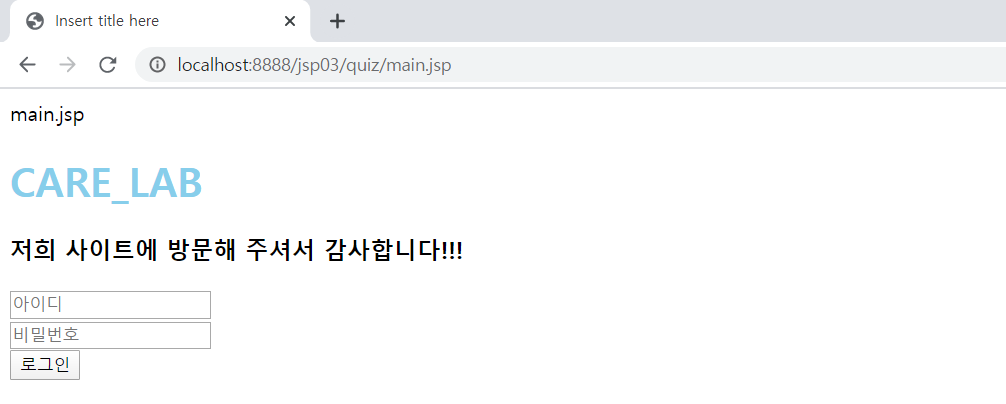This screenshot has height=404, width=1006.
Task: Click the CARE_LAB heading
Action: tap(107, 183)
